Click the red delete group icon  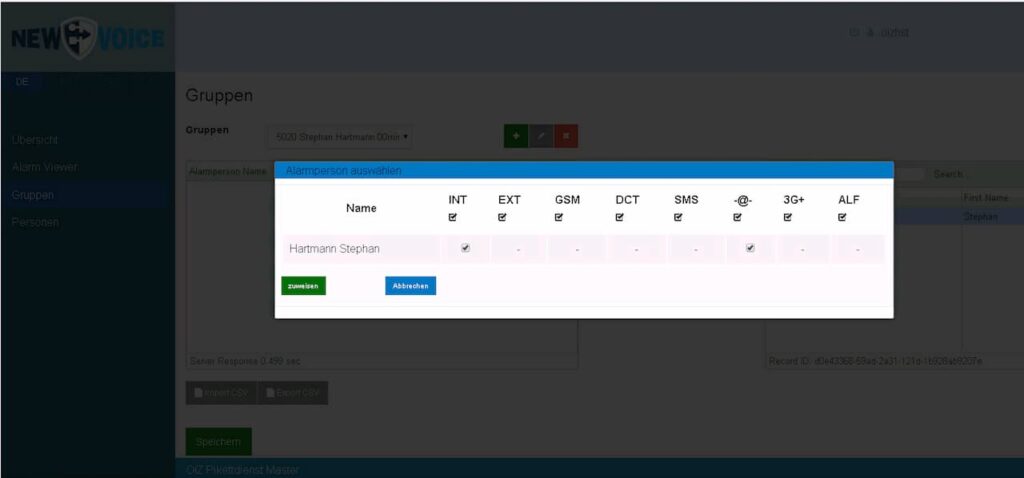tap(566, 136)
